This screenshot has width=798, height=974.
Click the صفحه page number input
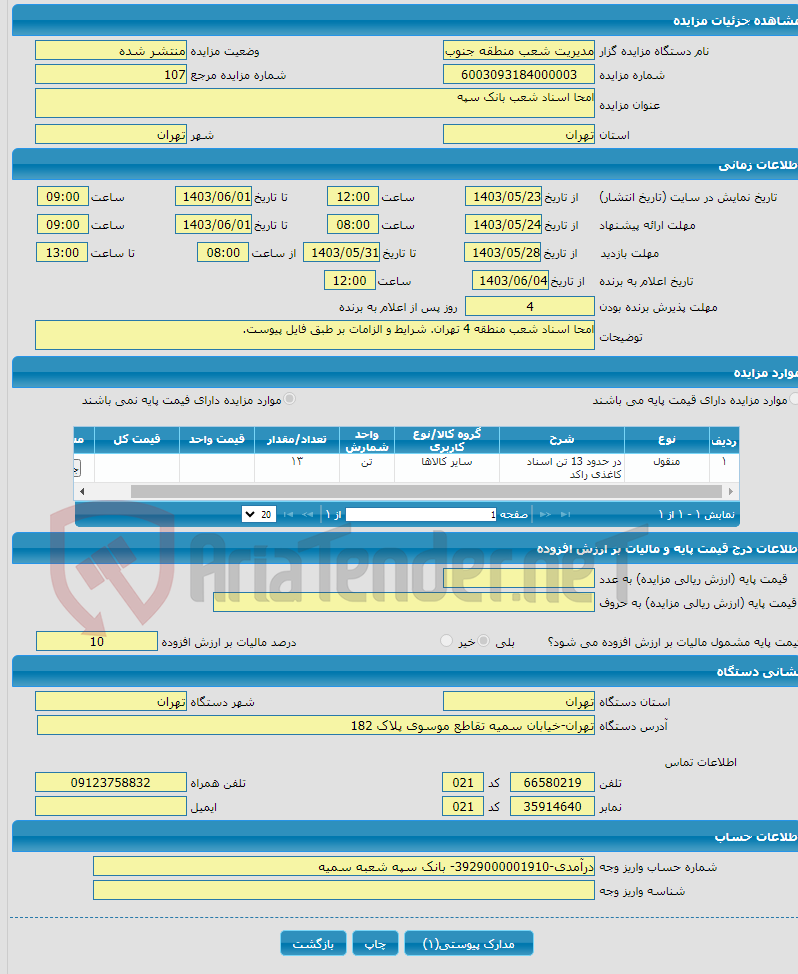(421, 514)
